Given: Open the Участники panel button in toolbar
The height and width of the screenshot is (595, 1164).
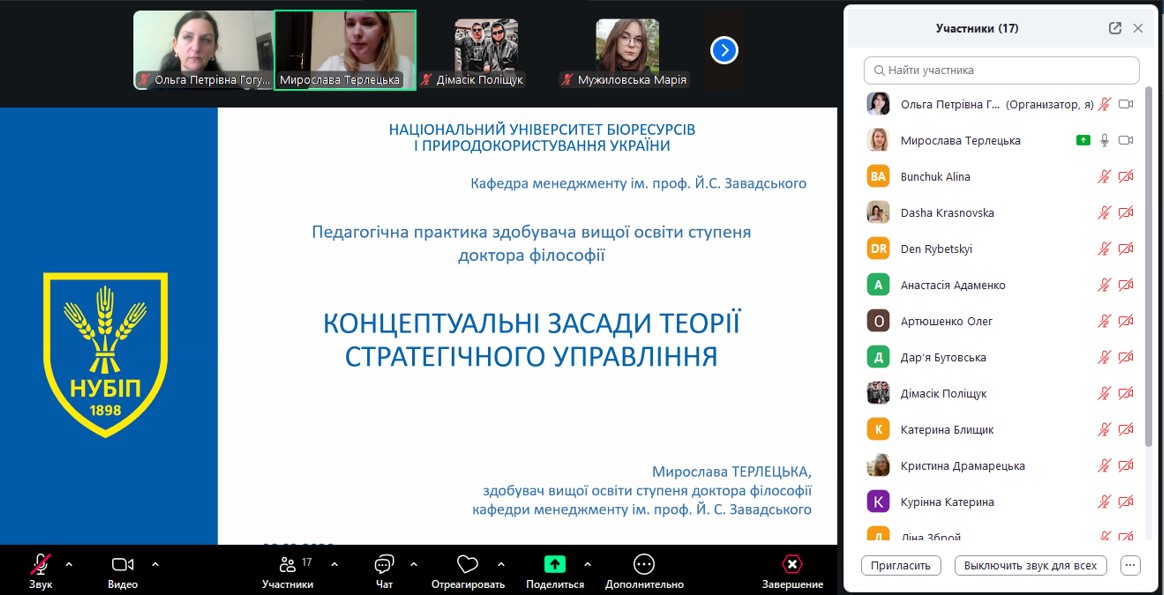Looking at the screenshot, I should (x=287, y=571).
